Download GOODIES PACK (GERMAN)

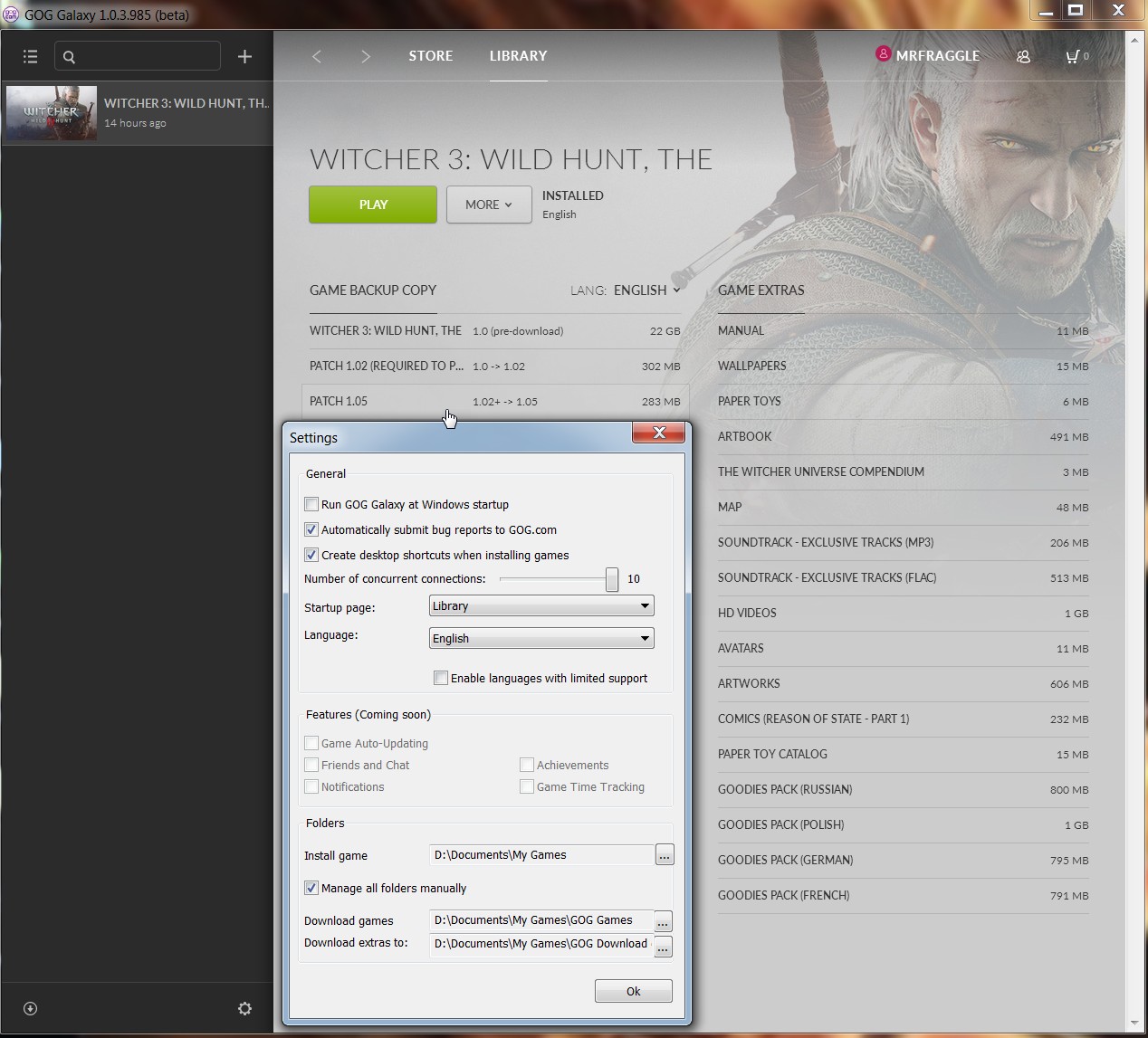(x=904, y=861)
